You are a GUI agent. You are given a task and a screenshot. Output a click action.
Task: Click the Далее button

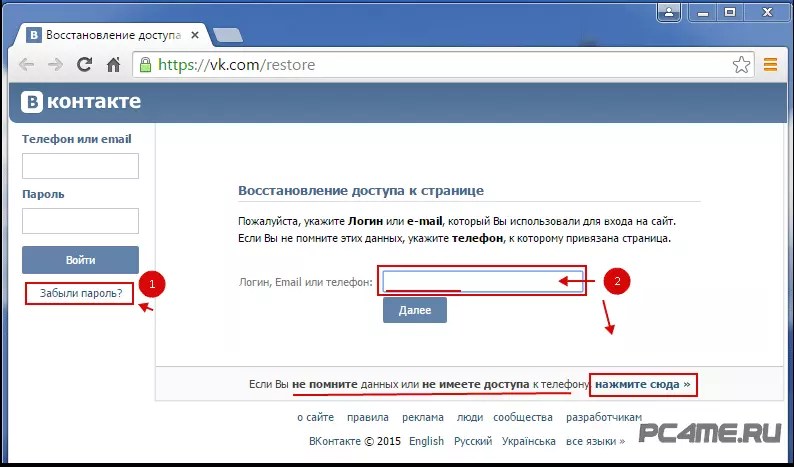click(415, 310)
